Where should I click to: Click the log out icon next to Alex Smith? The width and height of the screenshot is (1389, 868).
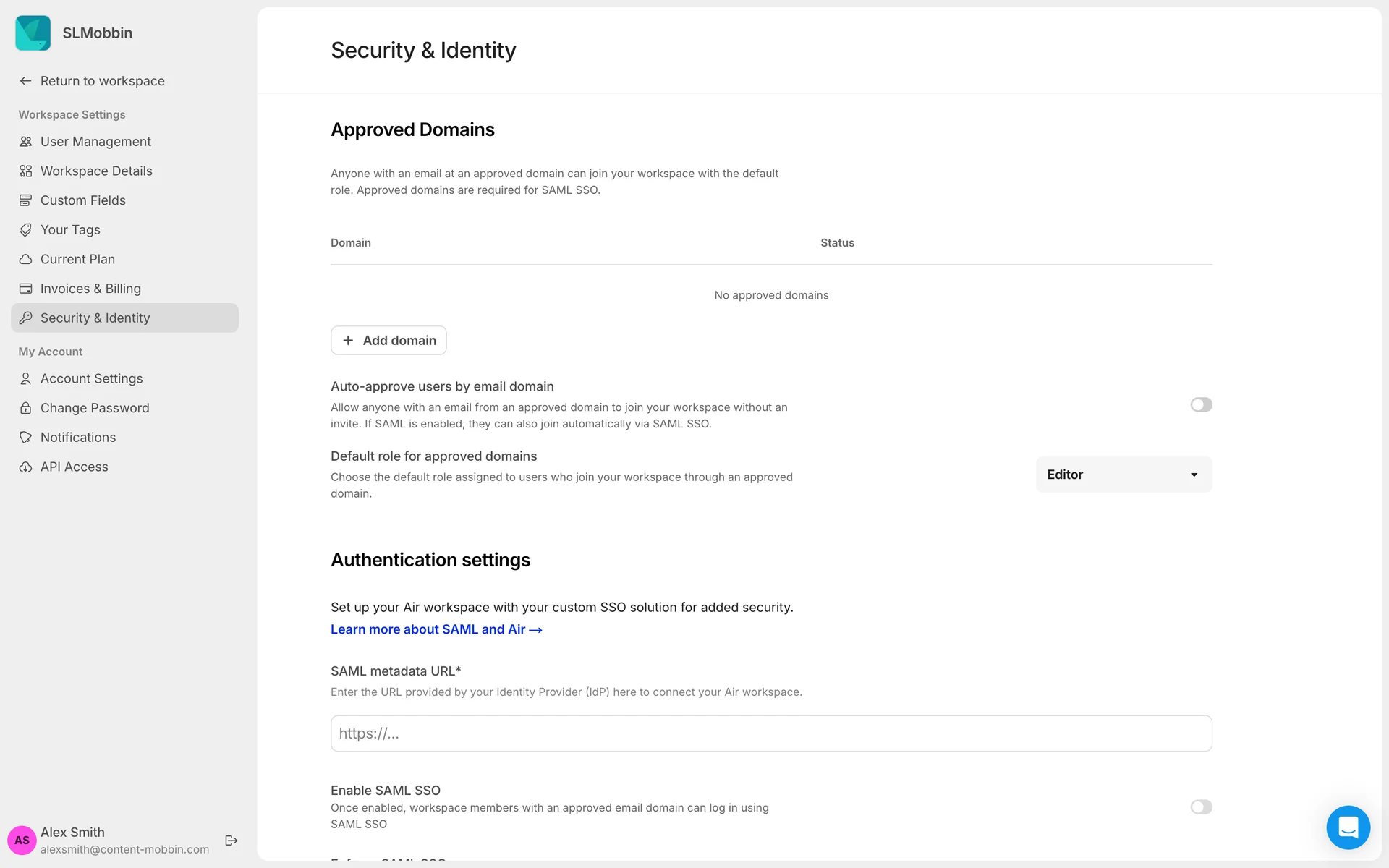pos(231,841)
